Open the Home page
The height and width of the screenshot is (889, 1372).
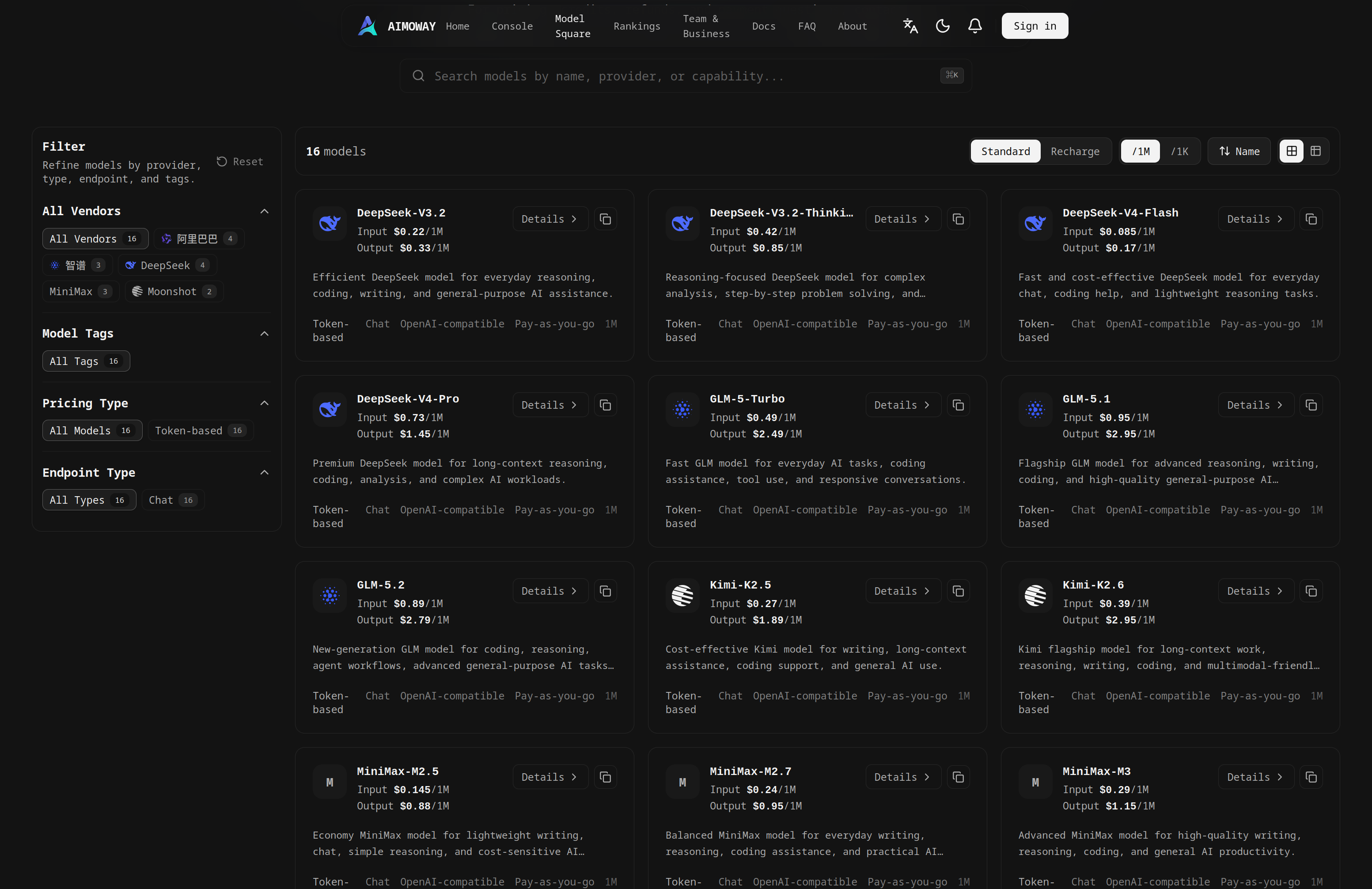click(x=457, y=26)
